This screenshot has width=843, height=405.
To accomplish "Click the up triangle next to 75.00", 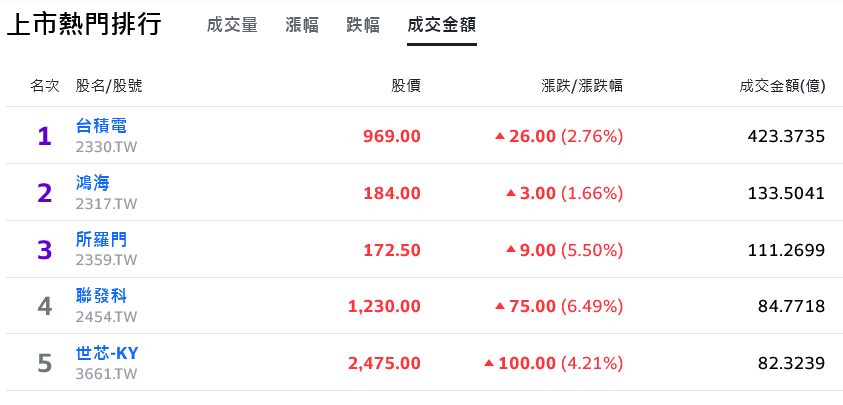I will pos(500,306).
